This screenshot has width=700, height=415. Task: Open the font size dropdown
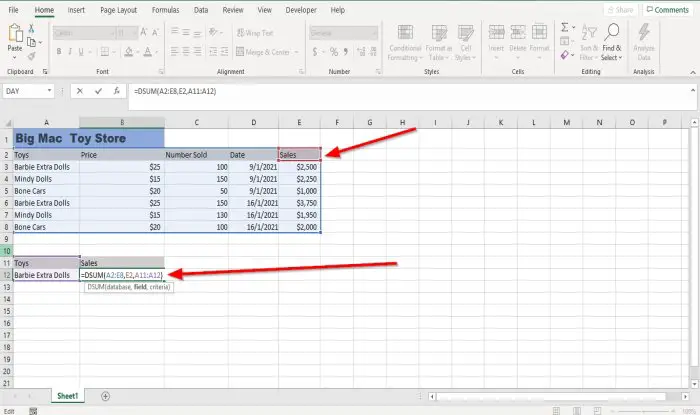[134, 33]
